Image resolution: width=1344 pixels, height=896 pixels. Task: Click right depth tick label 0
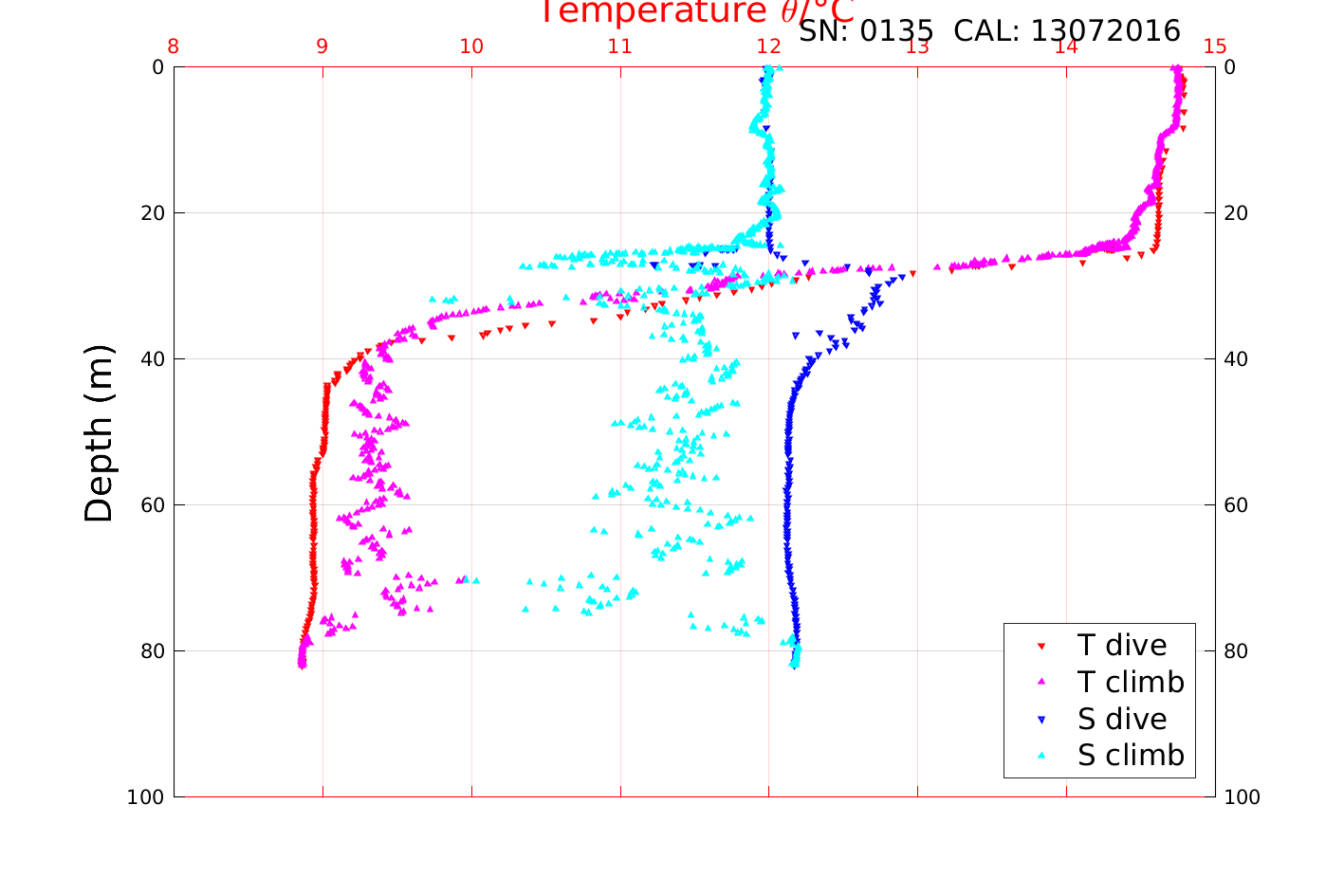(x=1230, y=67)
